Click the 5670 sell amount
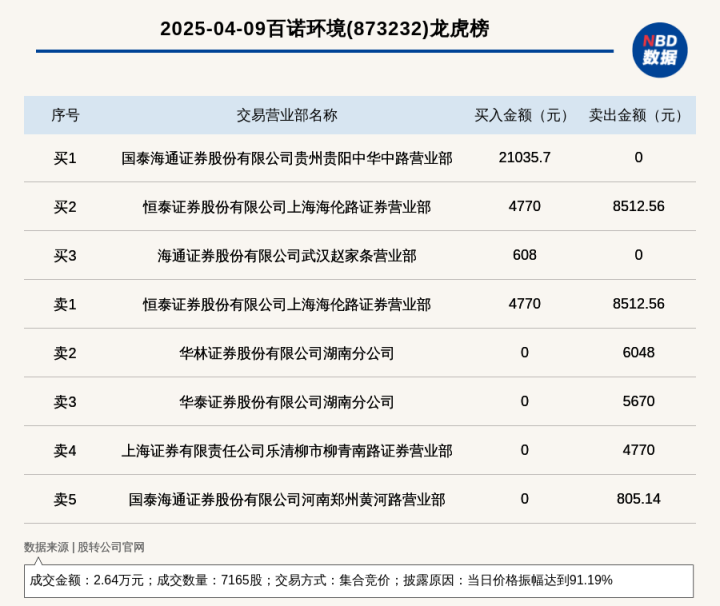 click(x=639, y=401)
